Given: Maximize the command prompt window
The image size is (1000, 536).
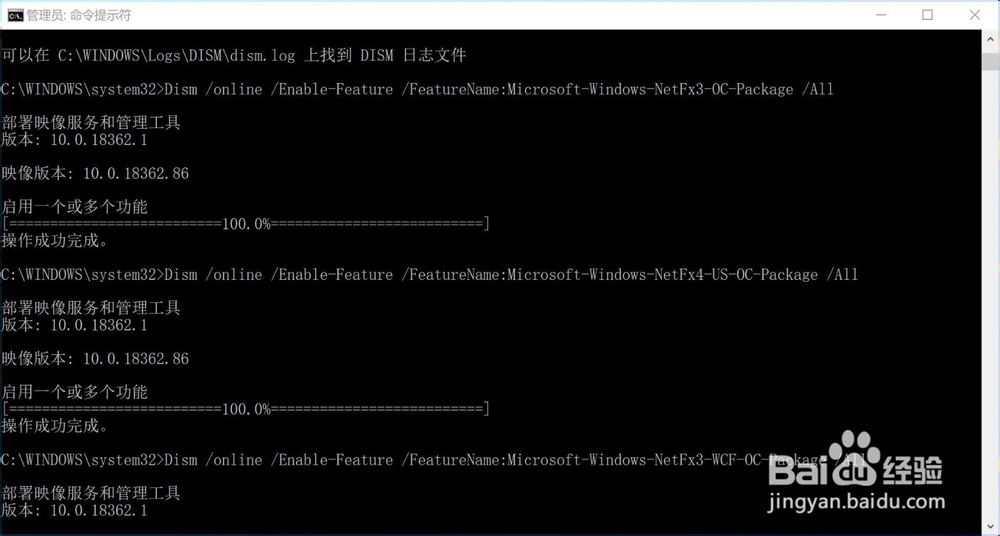Looking at the screenshot, I should pos(927,15).
